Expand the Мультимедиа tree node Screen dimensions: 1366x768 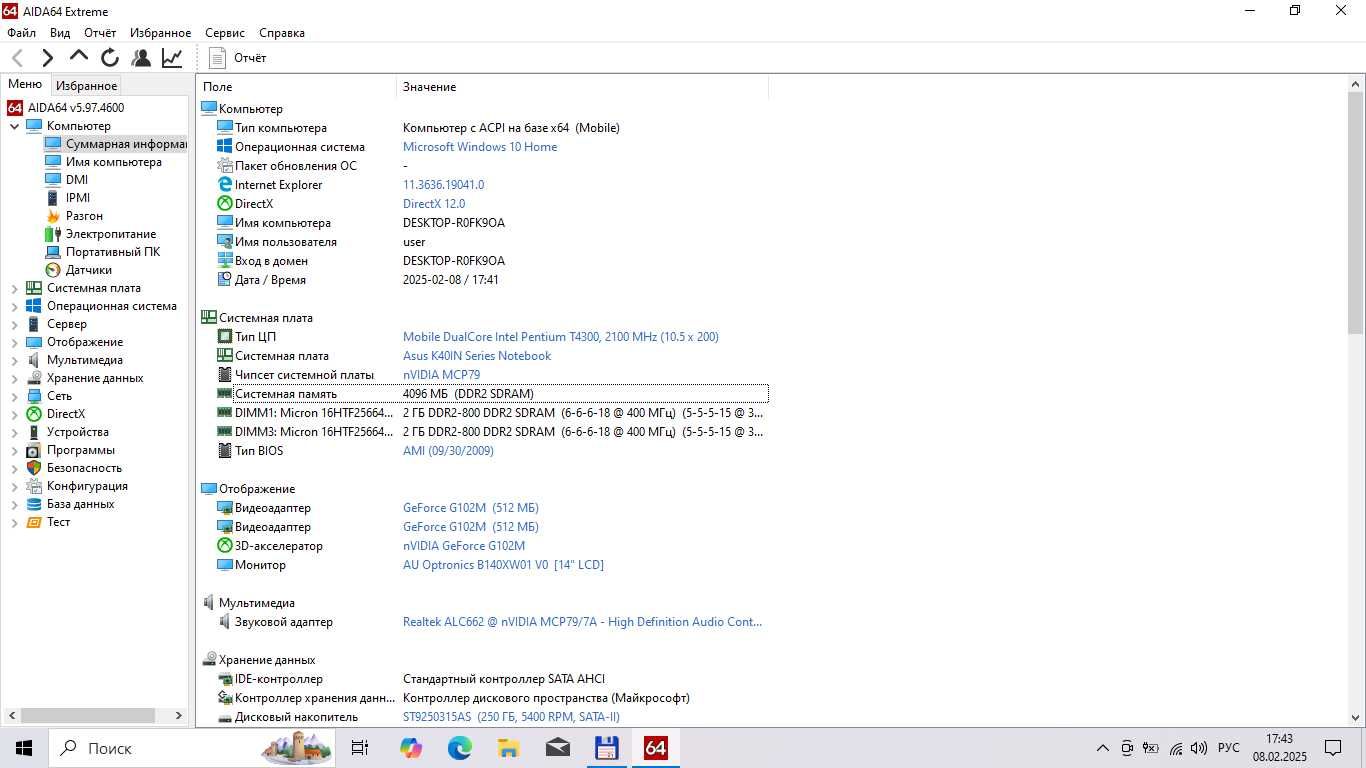(14, 360)
